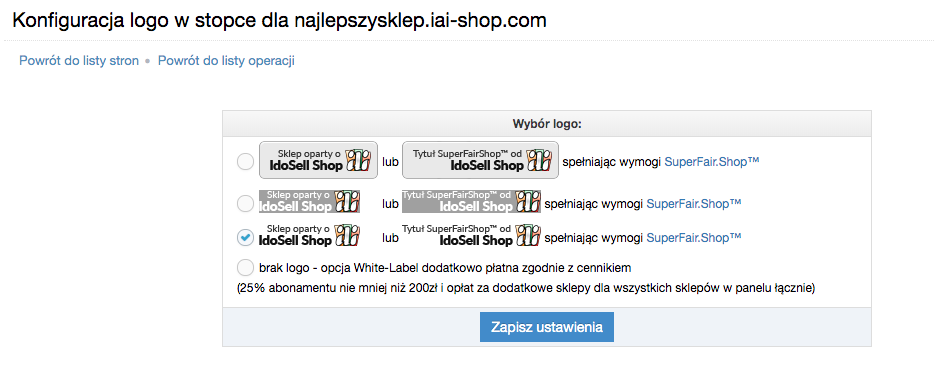Open the 'Powrót do listy stron' link
Image resolution: width=934 pixels, height=379 pixels.
[x=79, y=61]
